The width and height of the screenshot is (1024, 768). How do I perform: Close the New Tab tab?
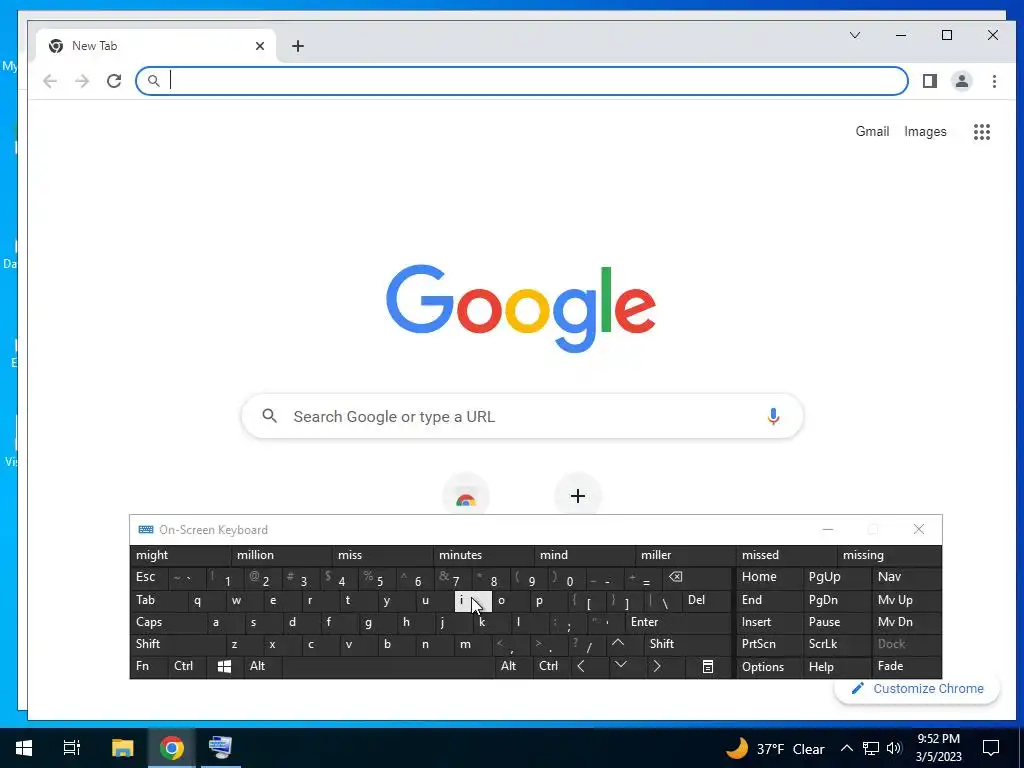point(260,46)
